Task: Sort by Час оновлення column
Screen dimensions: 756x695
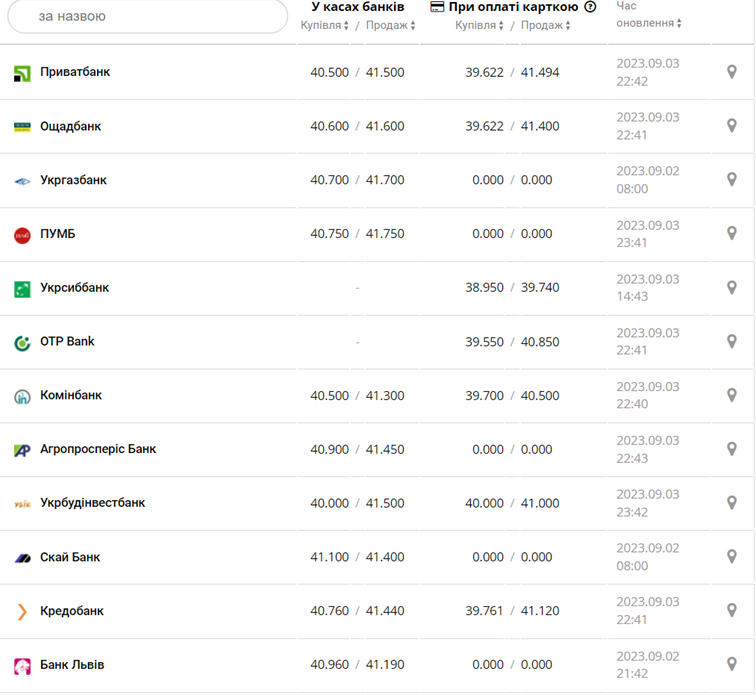Action: (648, 23)
